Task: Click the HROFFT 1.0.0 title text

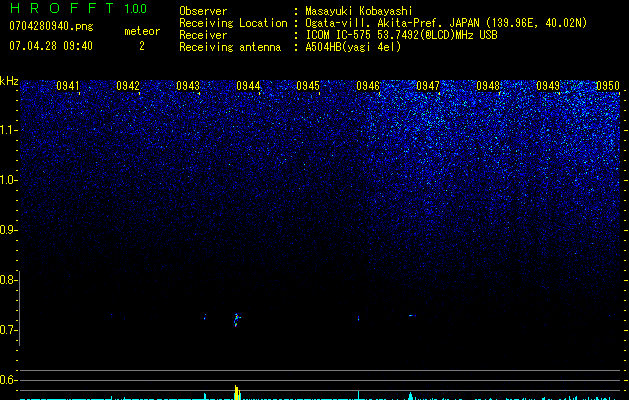Action: tap(78, 8)
